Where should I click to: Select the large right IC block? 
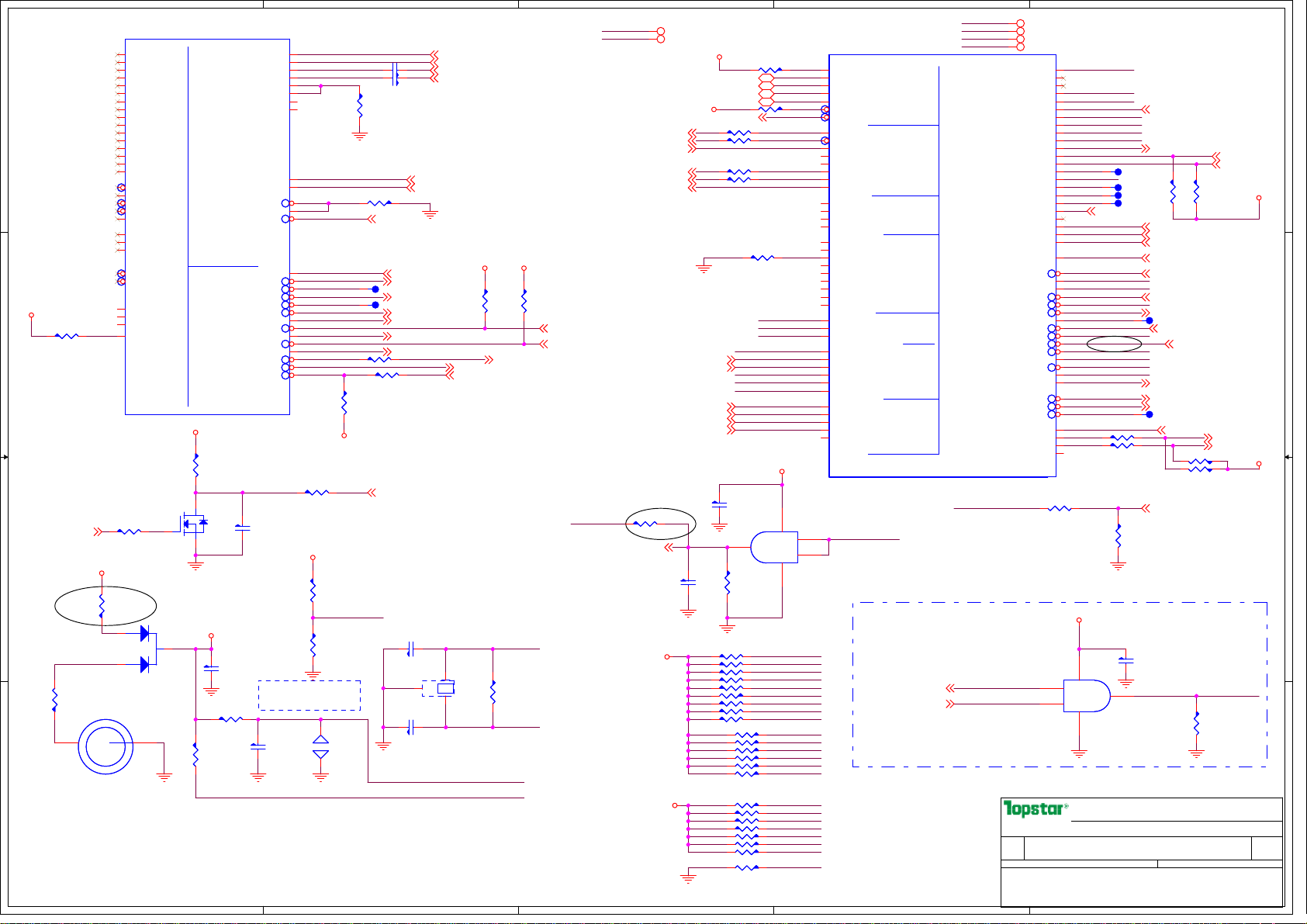[x=942, y=265]
